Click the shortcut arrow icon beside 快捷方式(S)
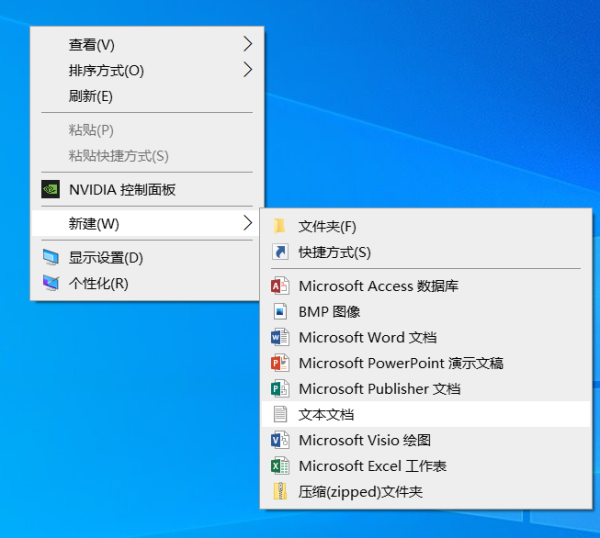This screenshot has height=538, width=600. pyautogui.click(x=280, y=252)
